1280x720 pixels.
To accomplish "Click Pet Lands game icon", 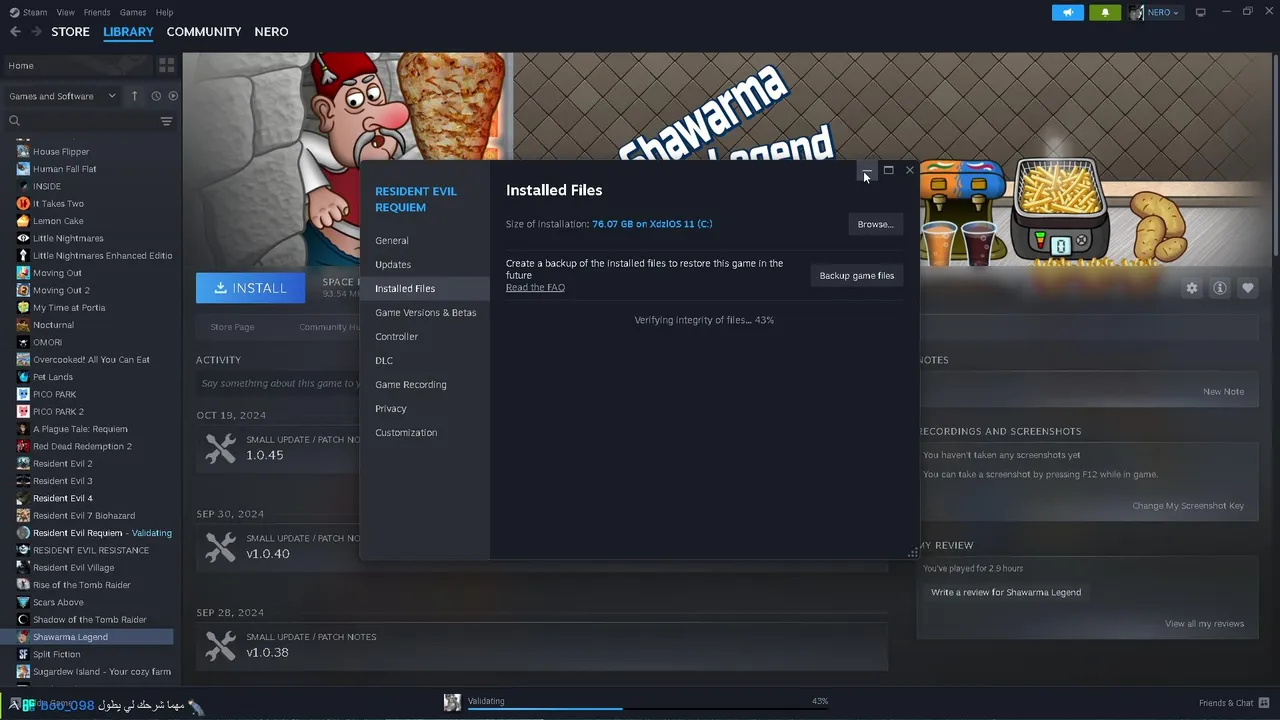I will (x=23, y=377).
